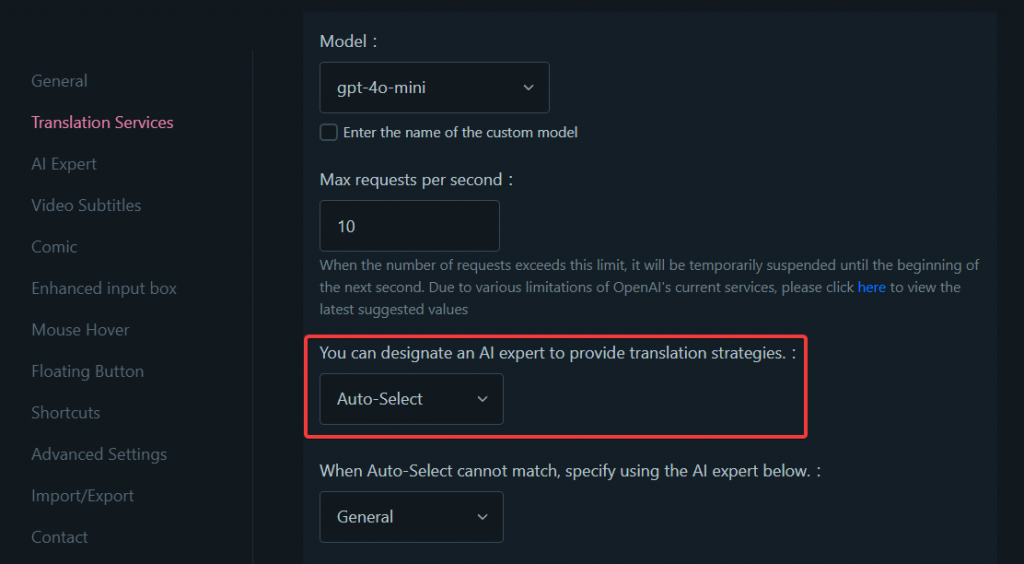This screenshot has width=1024, height=564.
Task: Open Enhanced input box settings
Action: click(x=104, y=288)
